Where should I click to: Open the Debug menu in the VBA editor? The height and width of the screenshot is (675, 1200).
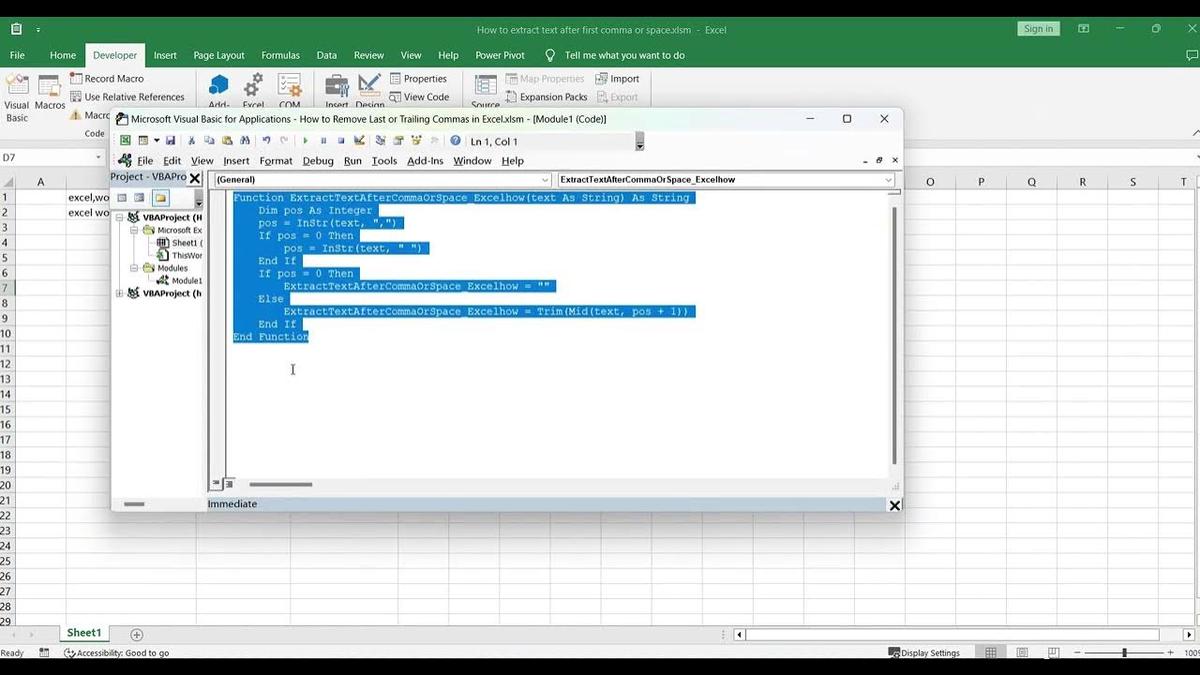tap(317, 160)
